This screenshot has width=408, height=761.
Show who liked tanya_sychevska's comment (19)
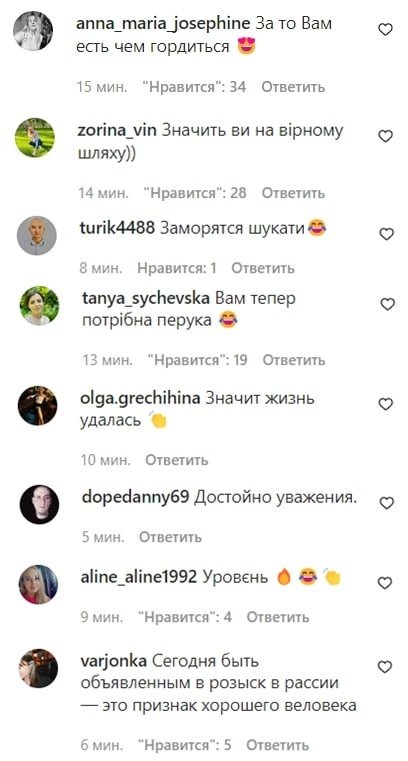(197, 360)
